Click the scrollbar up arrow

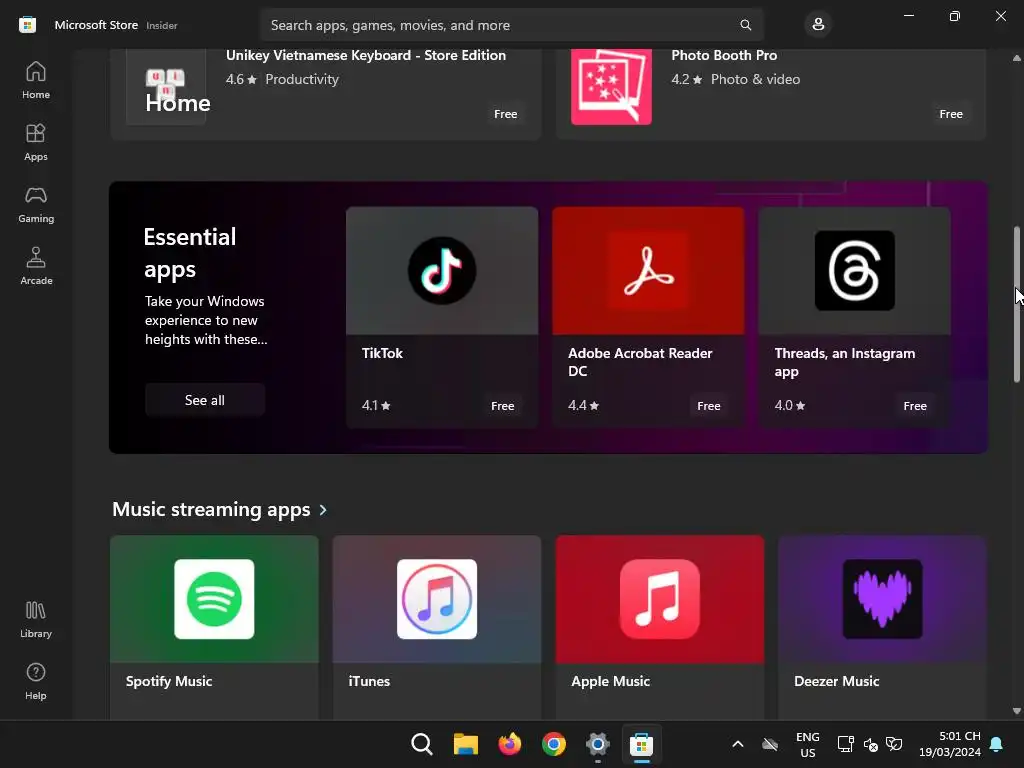coord(1016,57)
